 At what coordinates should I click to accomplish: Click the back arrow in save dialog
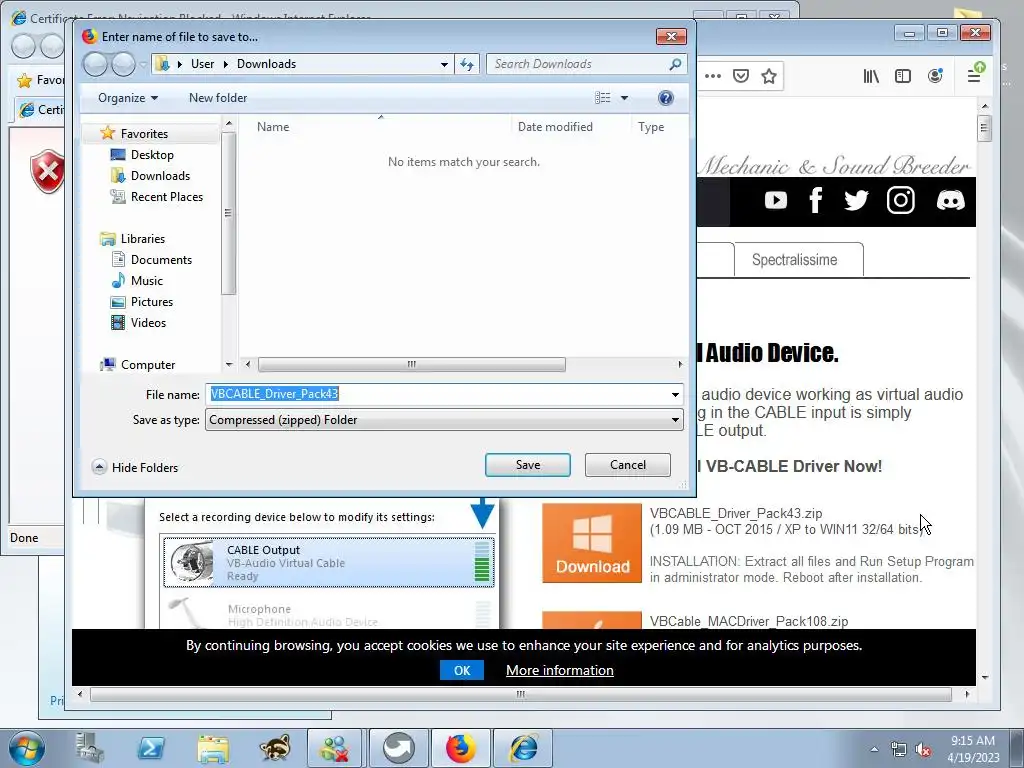click(95, 64)
